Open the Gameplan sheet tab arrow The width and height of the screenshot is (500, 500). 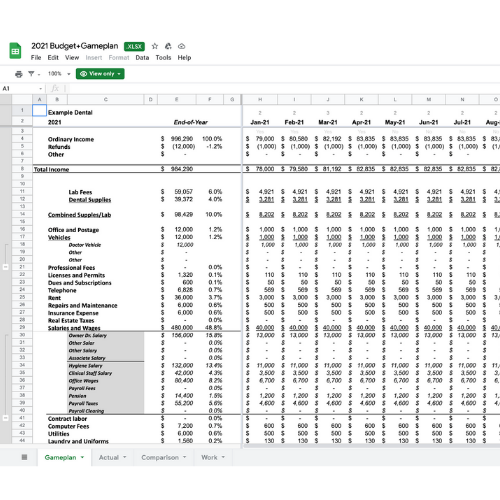pyautogui.click(x=82, y=457)
